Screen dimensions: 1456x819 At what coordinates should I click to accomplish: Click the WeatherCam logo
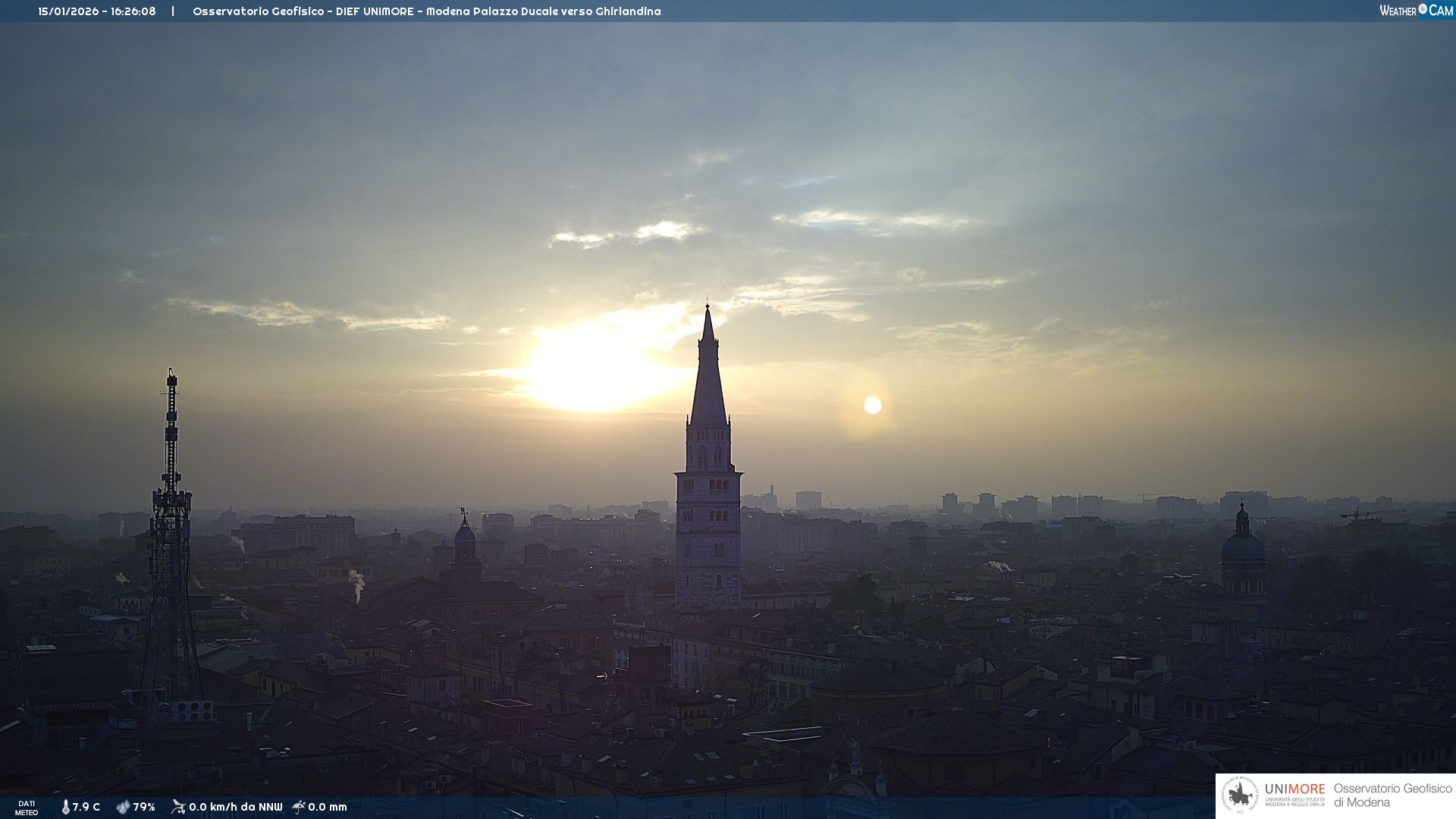coord(1416,11)
